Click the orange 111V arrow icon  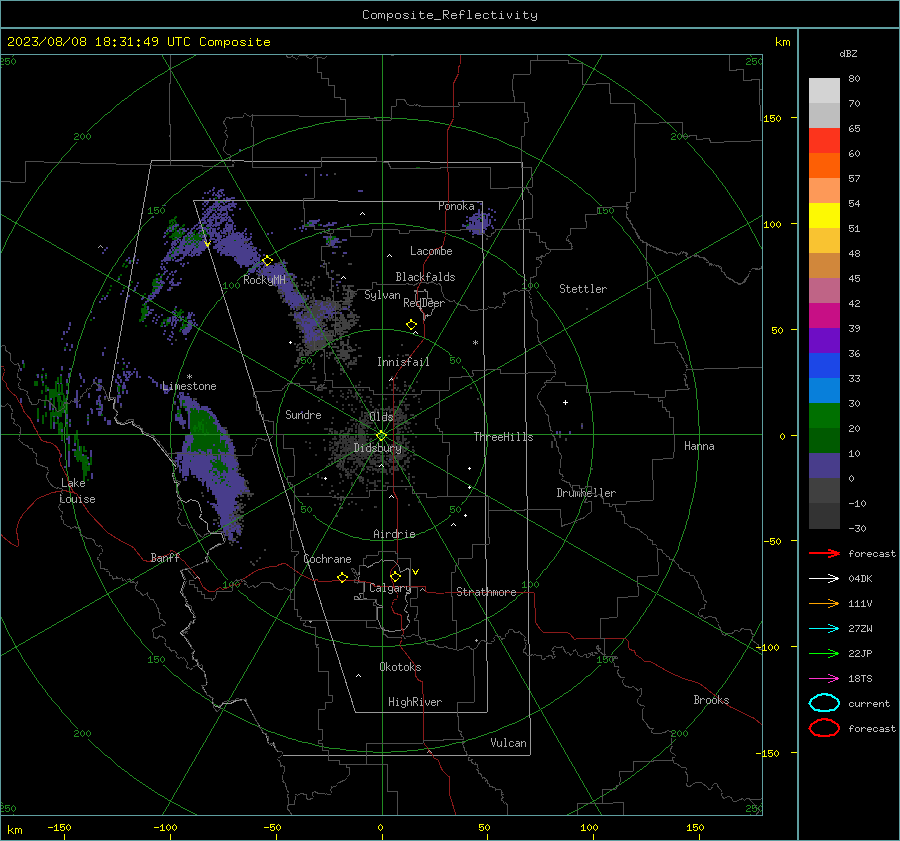(824, 603)
